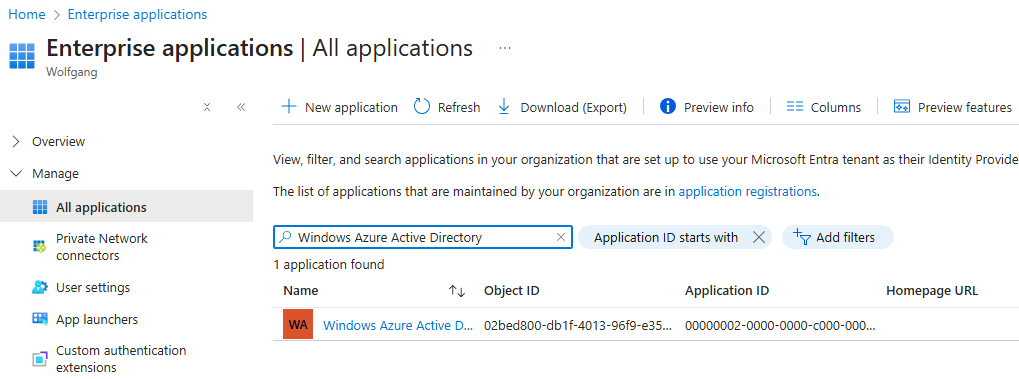The width and height of the screenshot is (1019, 379).
Task: Click the Add filters funnel icon
Action: [803, 237]
